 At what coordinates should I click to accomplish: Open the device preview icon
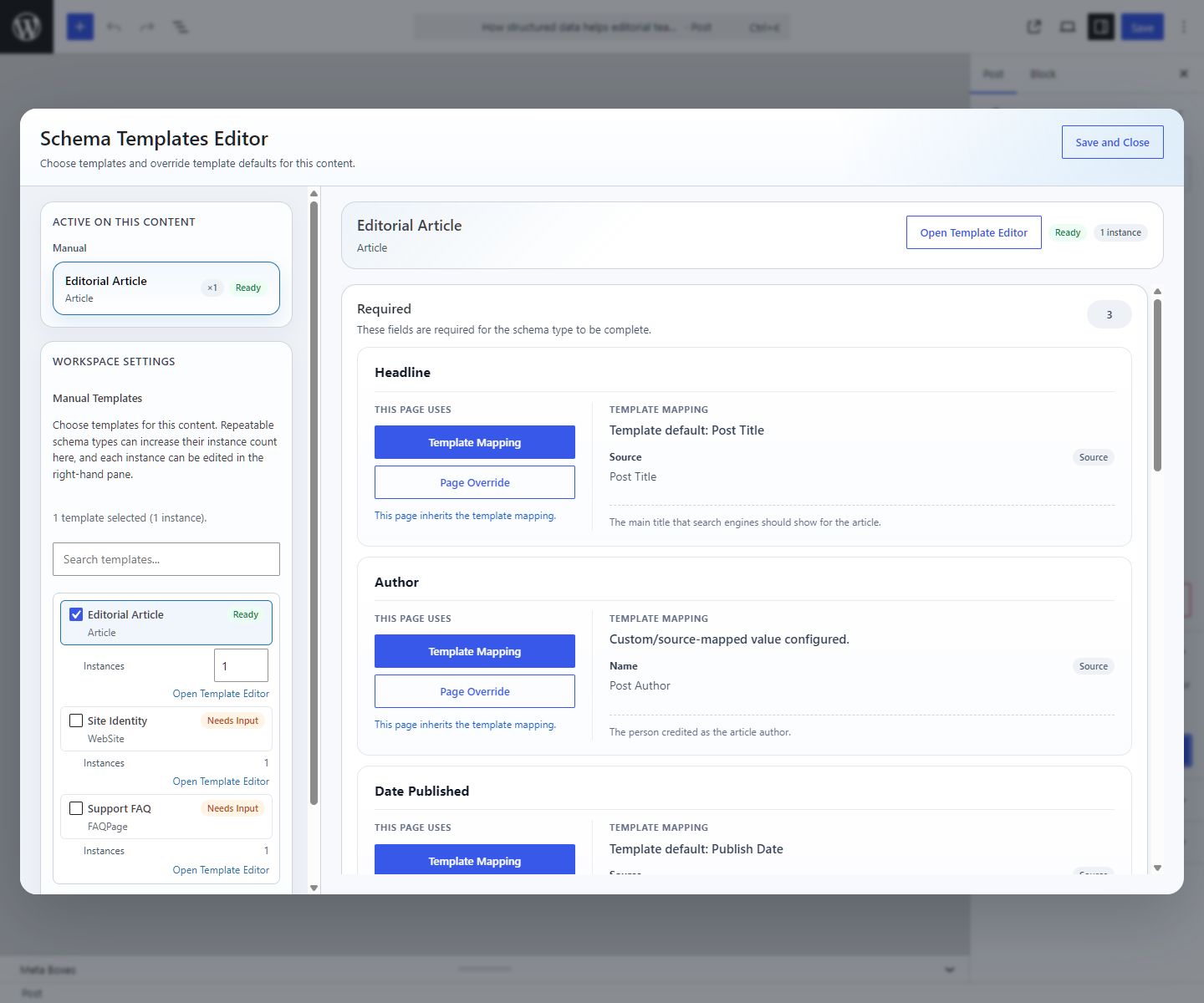pyautogui.click(x=1068, y=27)
